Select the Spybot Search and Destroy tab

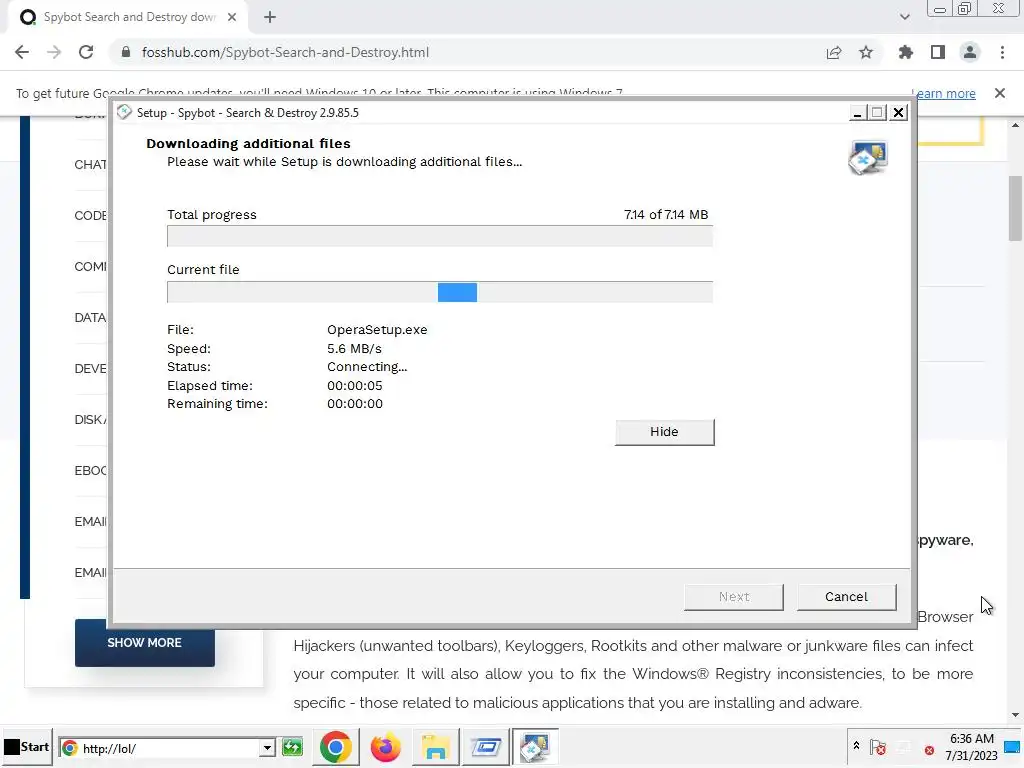point(129,17)
